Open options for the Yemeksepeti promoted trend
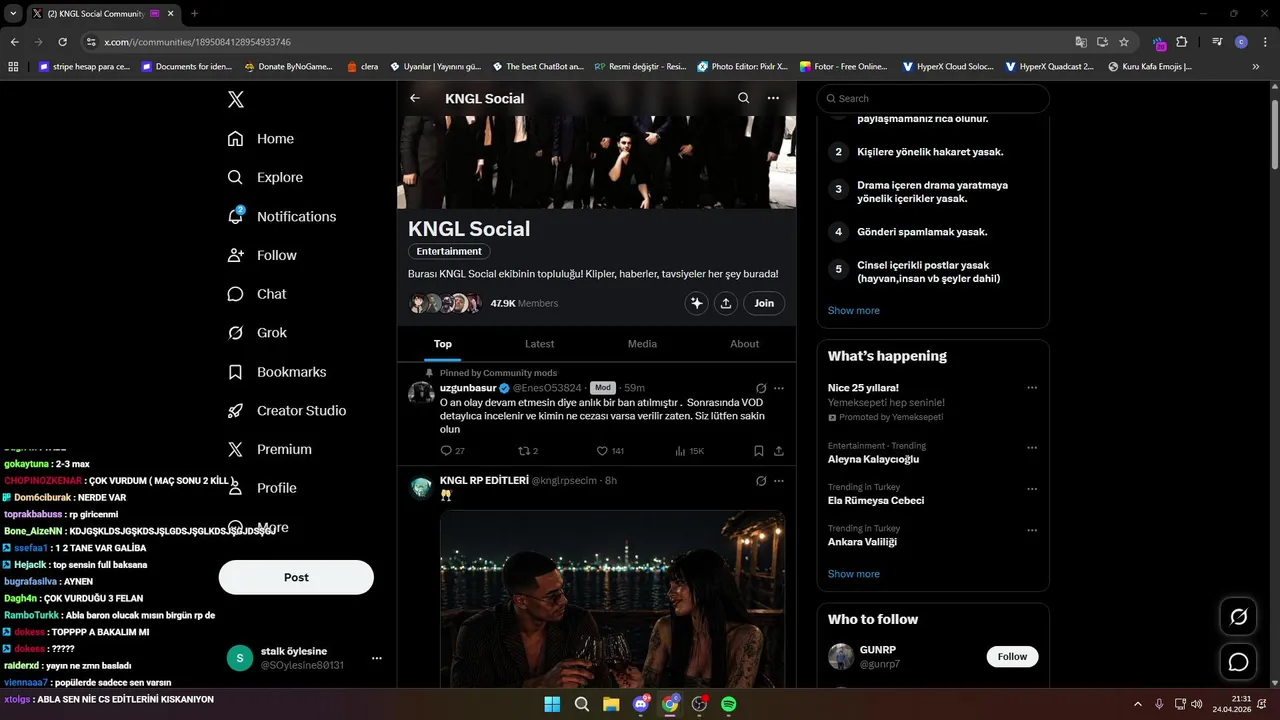Viewport: 1280px width, 720px height. click(1032, 388)
